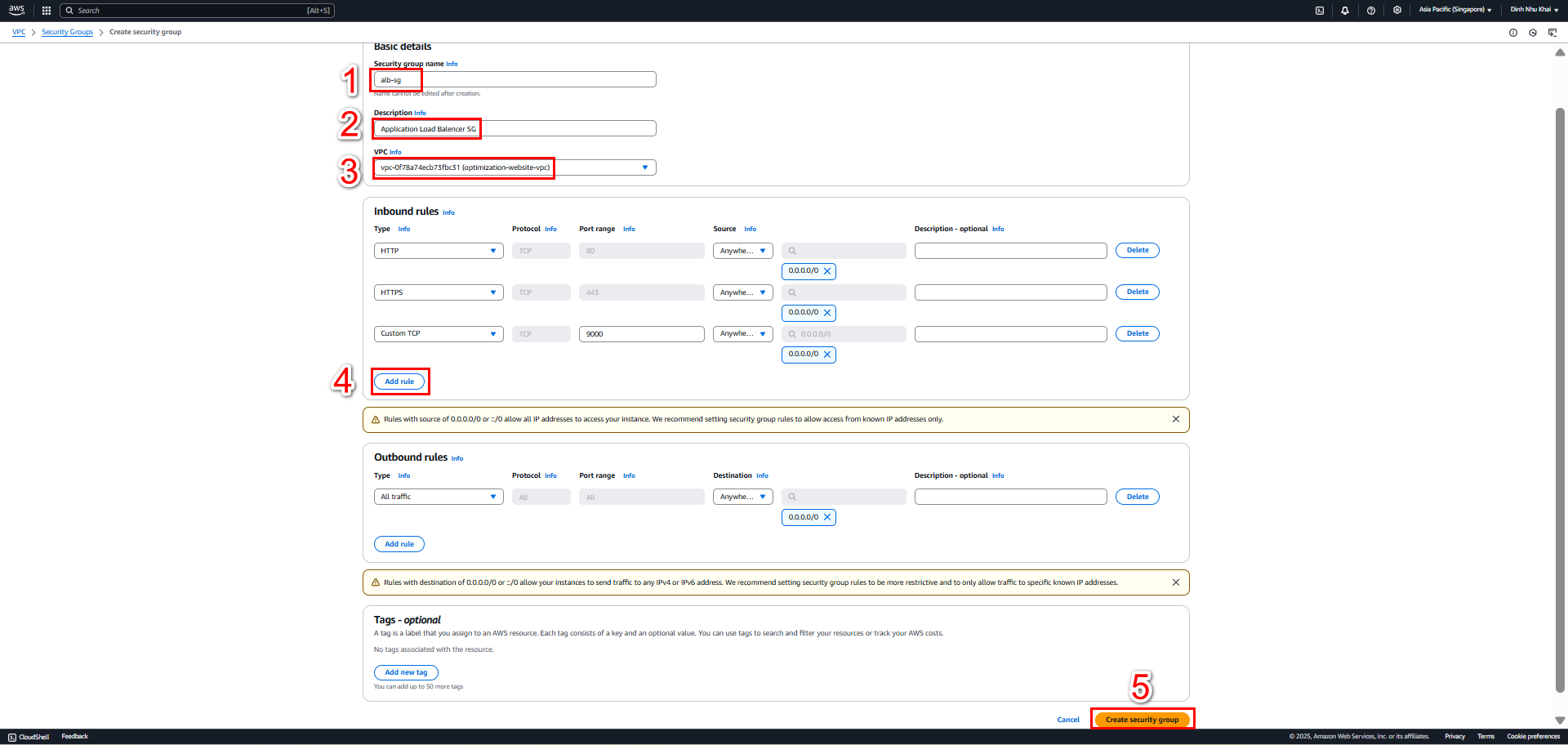Click CloudShell in the footer
Screen dimensions: 1568x745
29,737
